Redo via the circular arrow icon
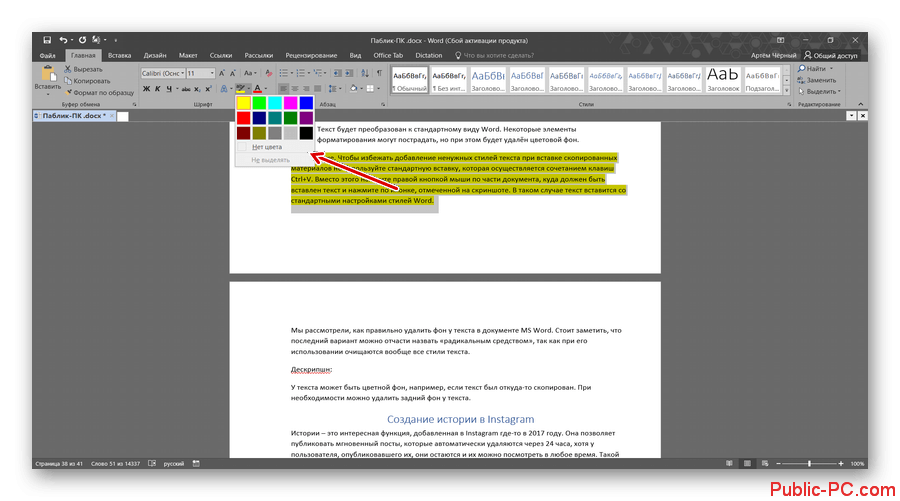The image size is (900, 501). tap(82, 40)
